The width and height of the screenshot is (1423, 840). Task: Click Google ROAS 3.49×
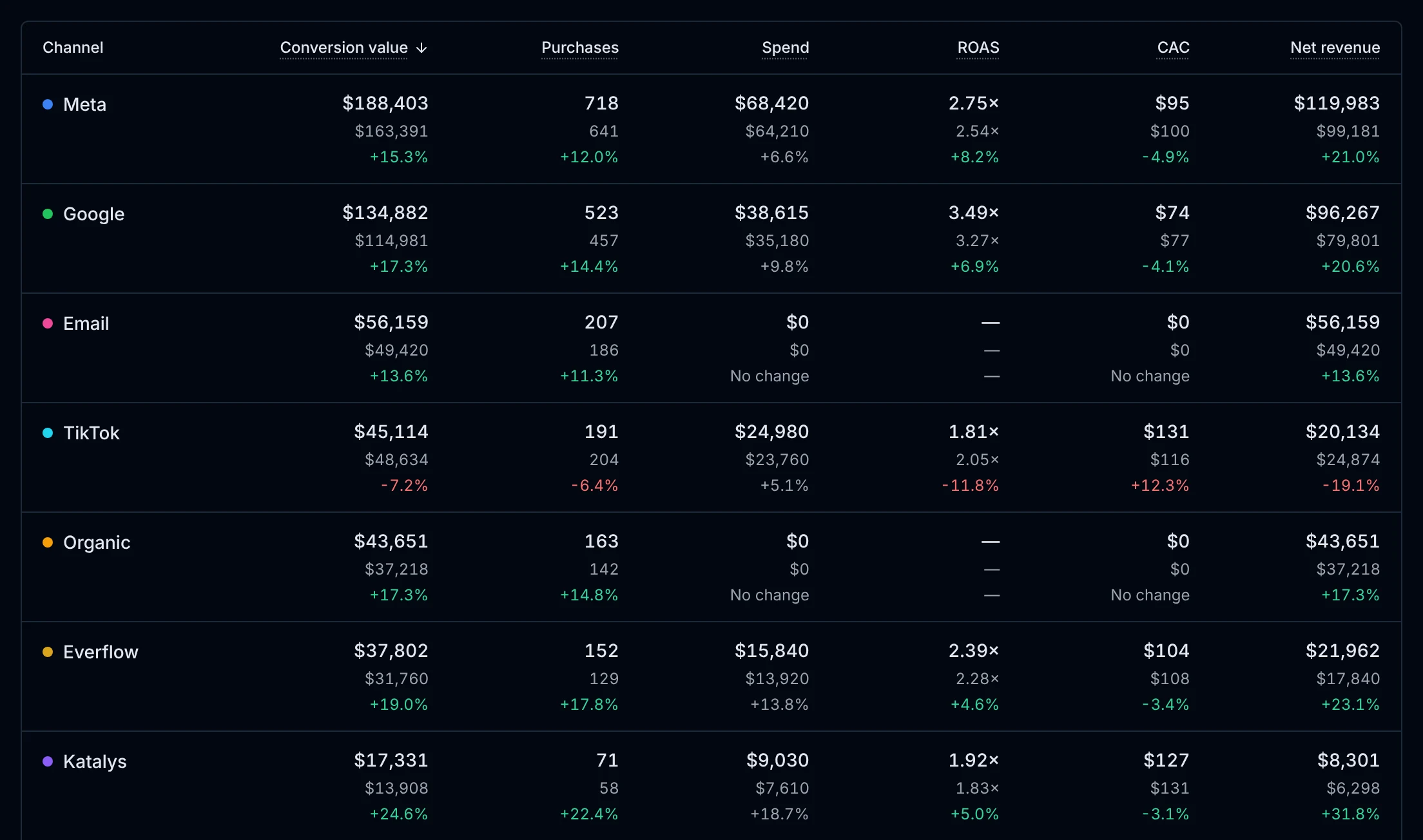point(974,213)
